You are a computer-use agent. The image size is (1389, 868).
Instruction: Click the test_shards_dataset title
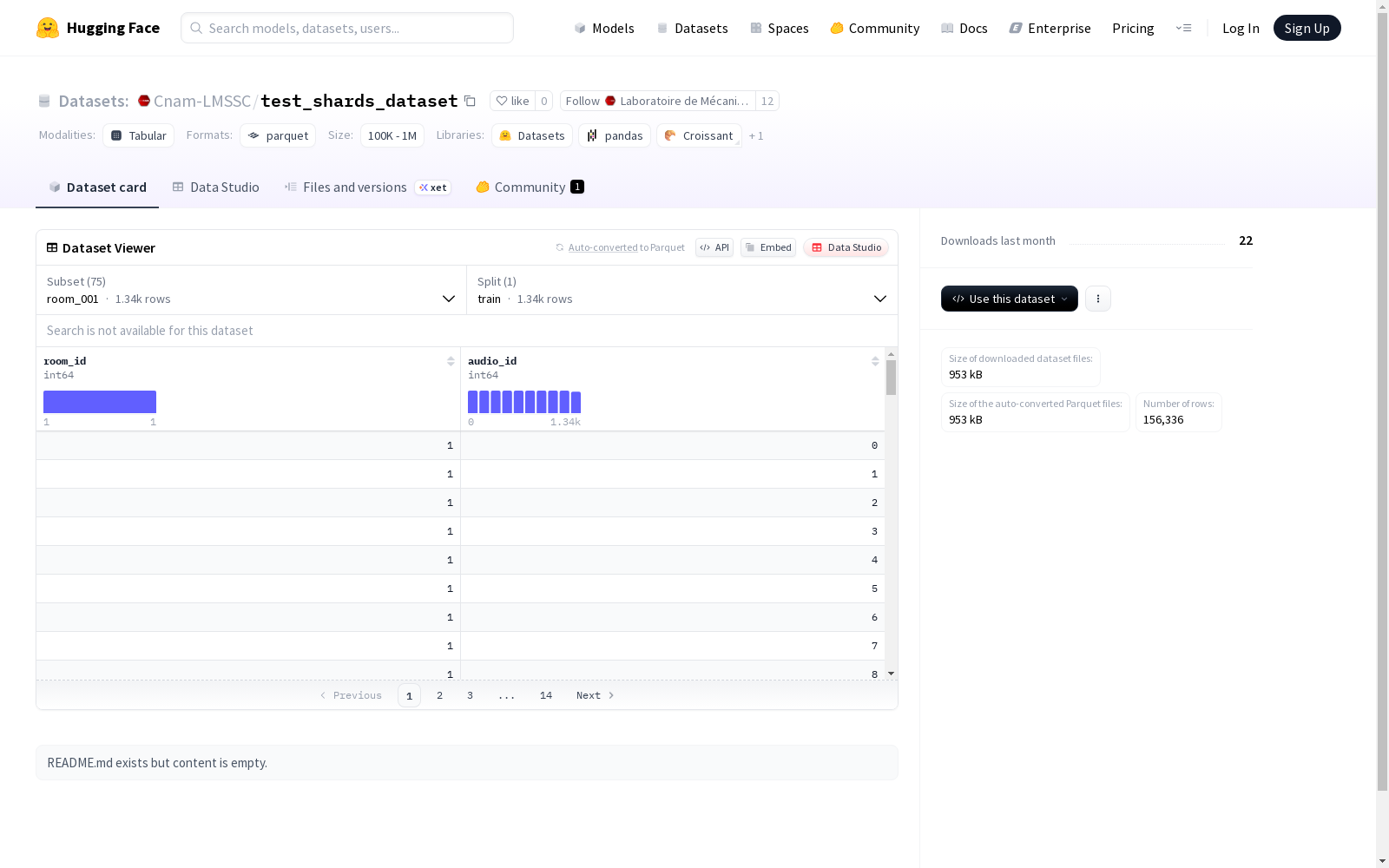359,101
